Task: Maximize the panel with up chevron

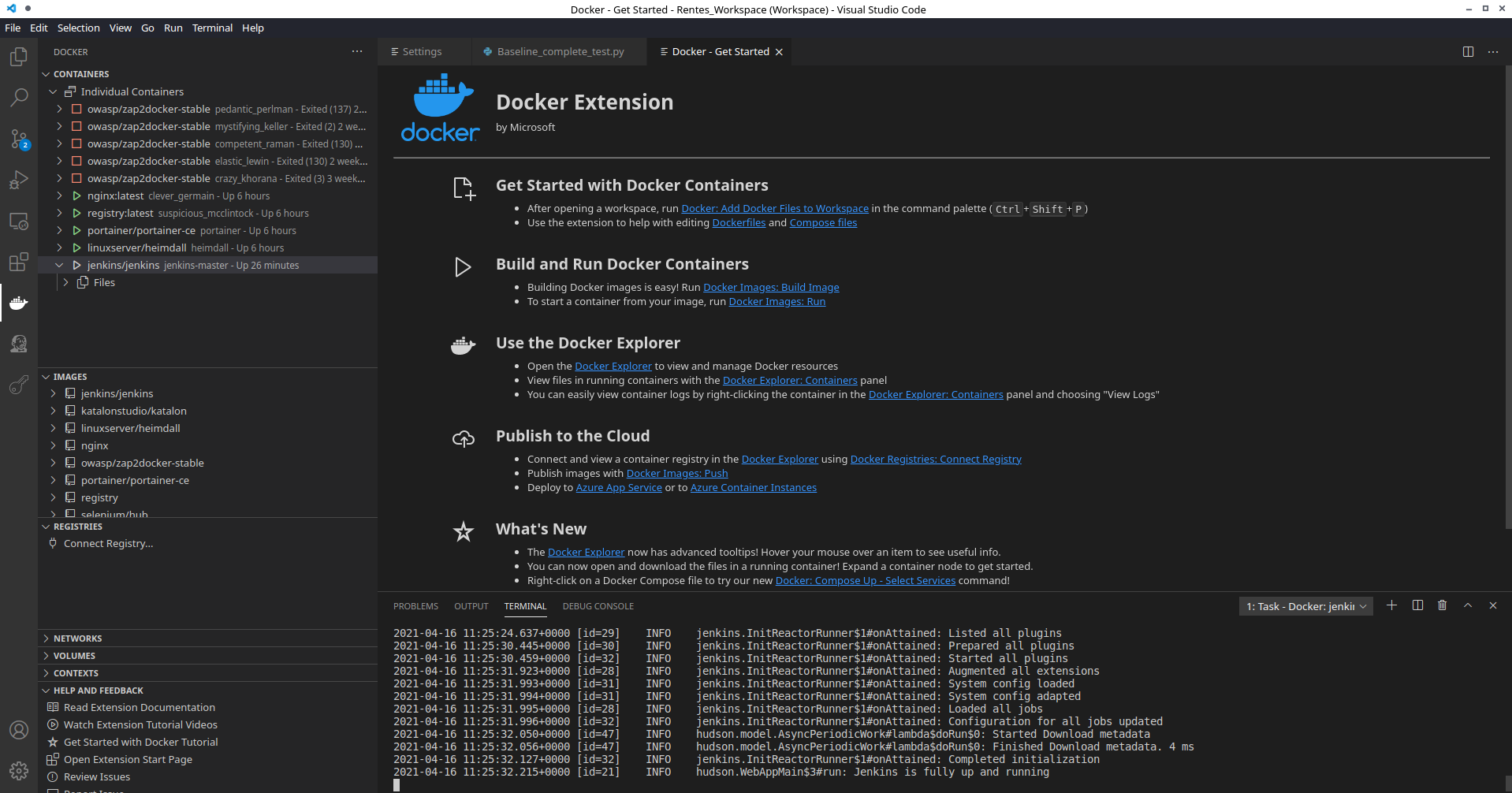Action: tap(1468, 605)
